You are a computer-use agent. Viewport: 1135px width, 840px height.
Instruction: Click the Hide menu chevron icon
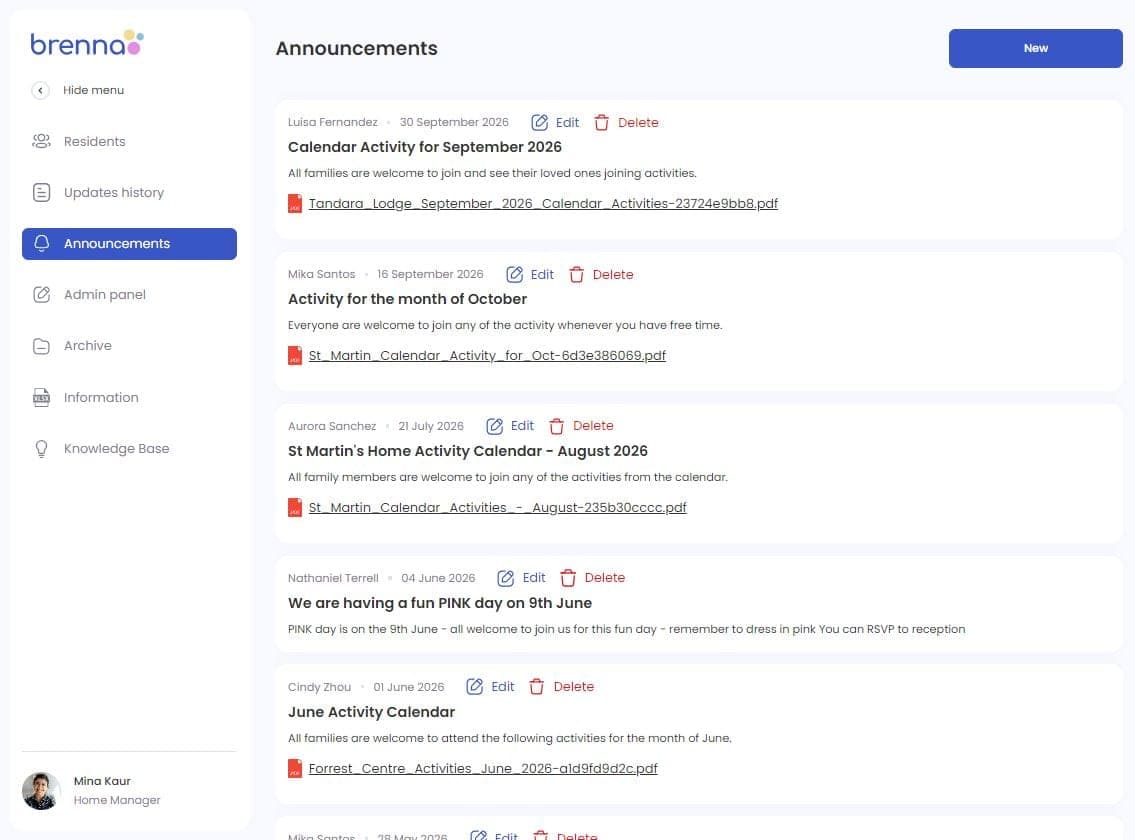41,91
